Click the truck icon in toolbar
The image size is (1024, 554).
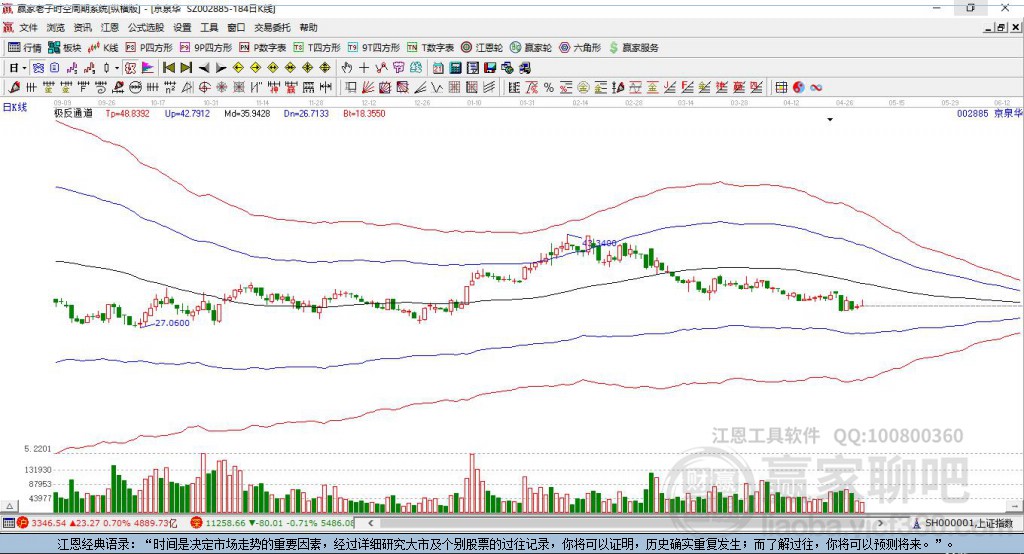[524, 68]
